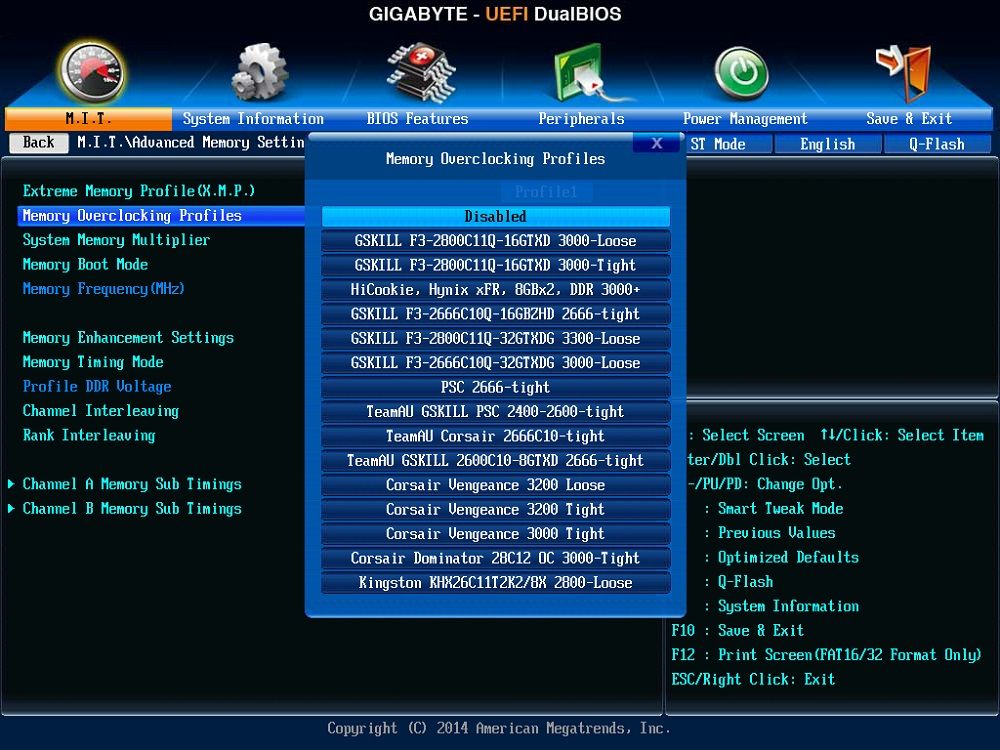The width and height of the screenshot is (1000, 750).
Task: Select Extreme Memory Profile (X.M.P.) setting
Action: (x=138, y=191)
